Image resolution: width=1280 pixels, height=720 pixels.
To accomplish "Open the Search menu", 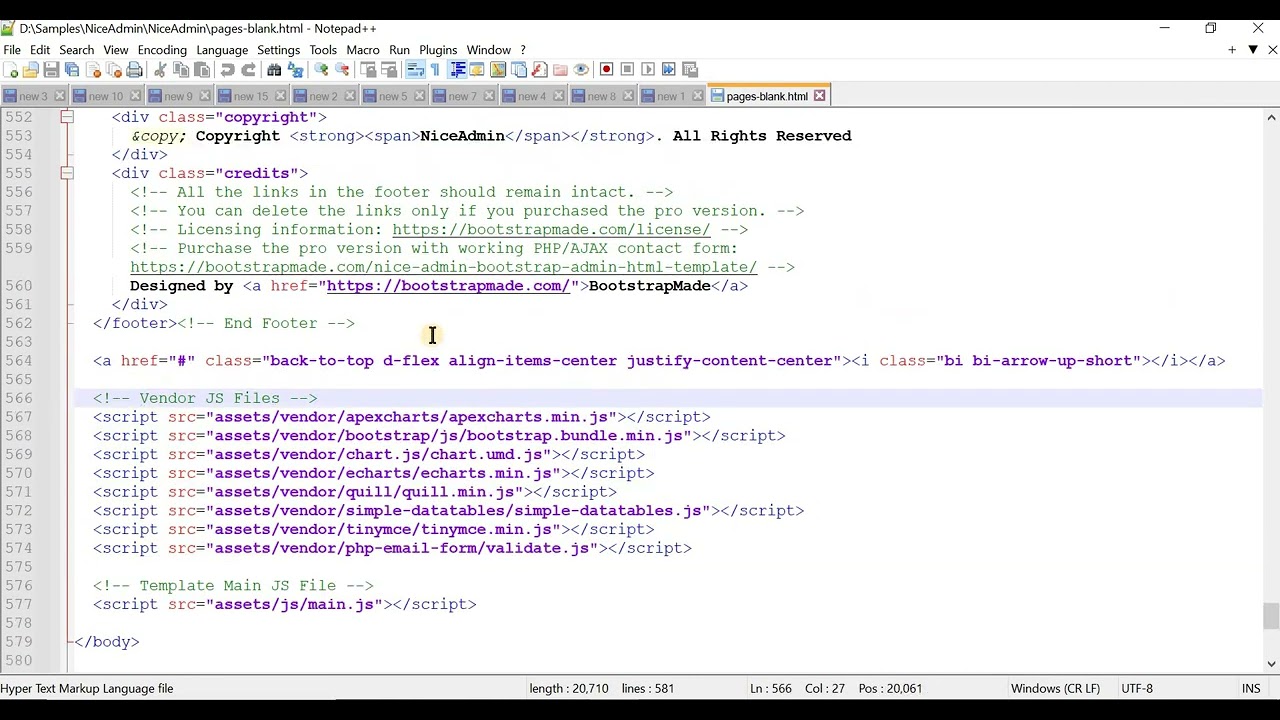I will click(x=76, y=50).
